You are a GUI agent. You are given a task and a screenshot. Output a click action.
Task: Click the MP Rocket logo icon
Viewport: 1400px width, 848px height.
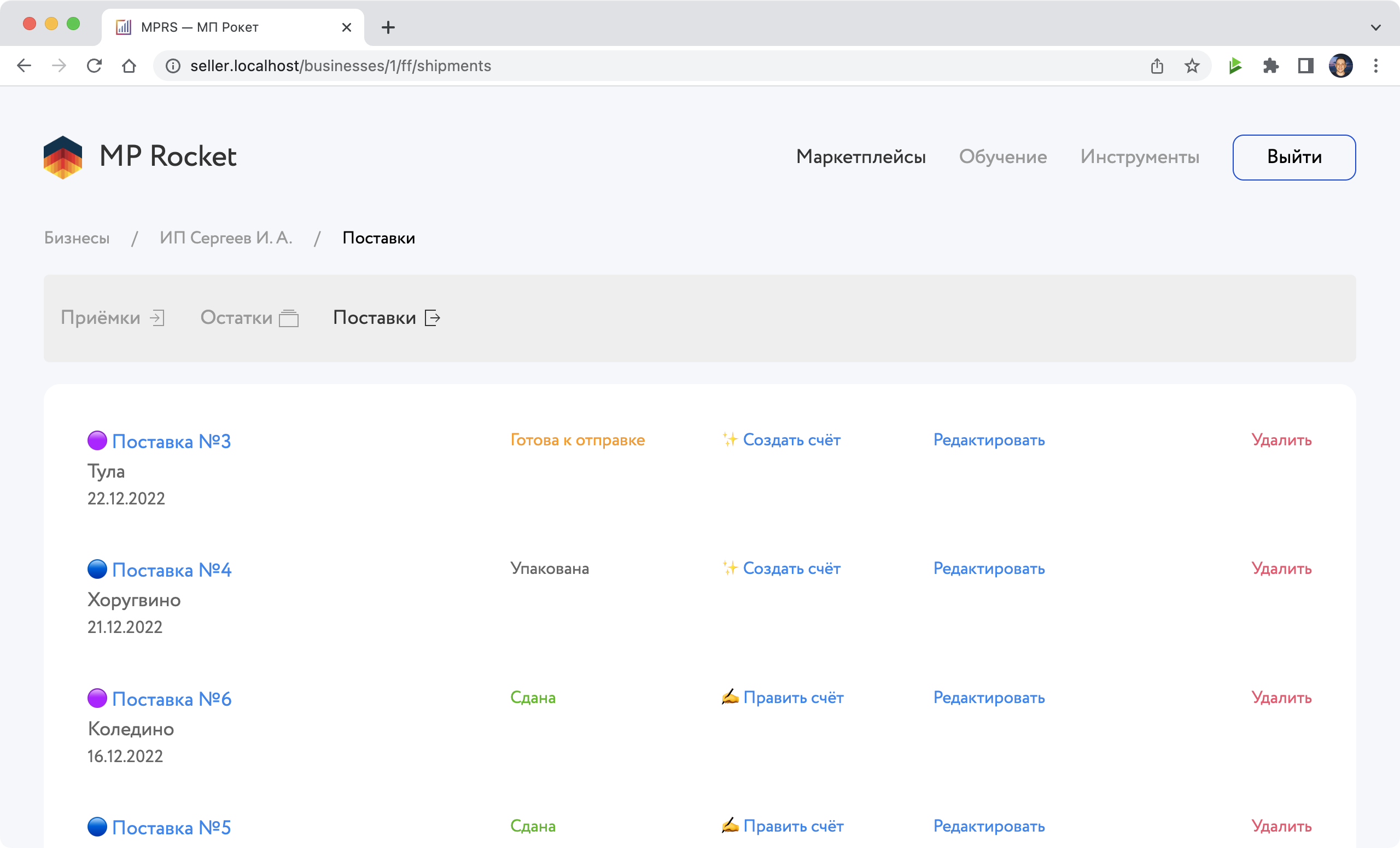(62, 157)
